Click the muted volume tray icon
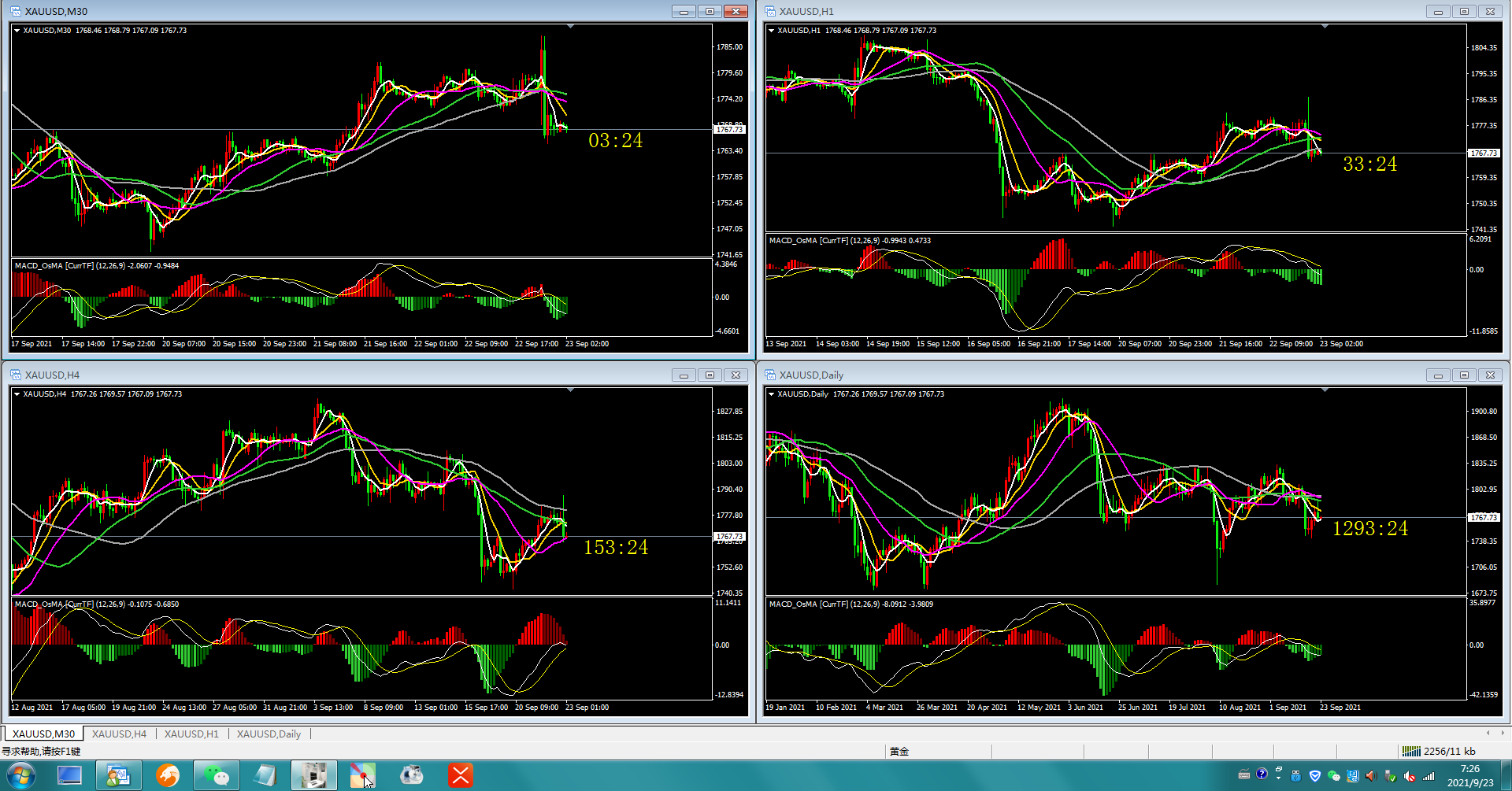The height and width of the screenshot is (791, 1512). (1410, 776)
